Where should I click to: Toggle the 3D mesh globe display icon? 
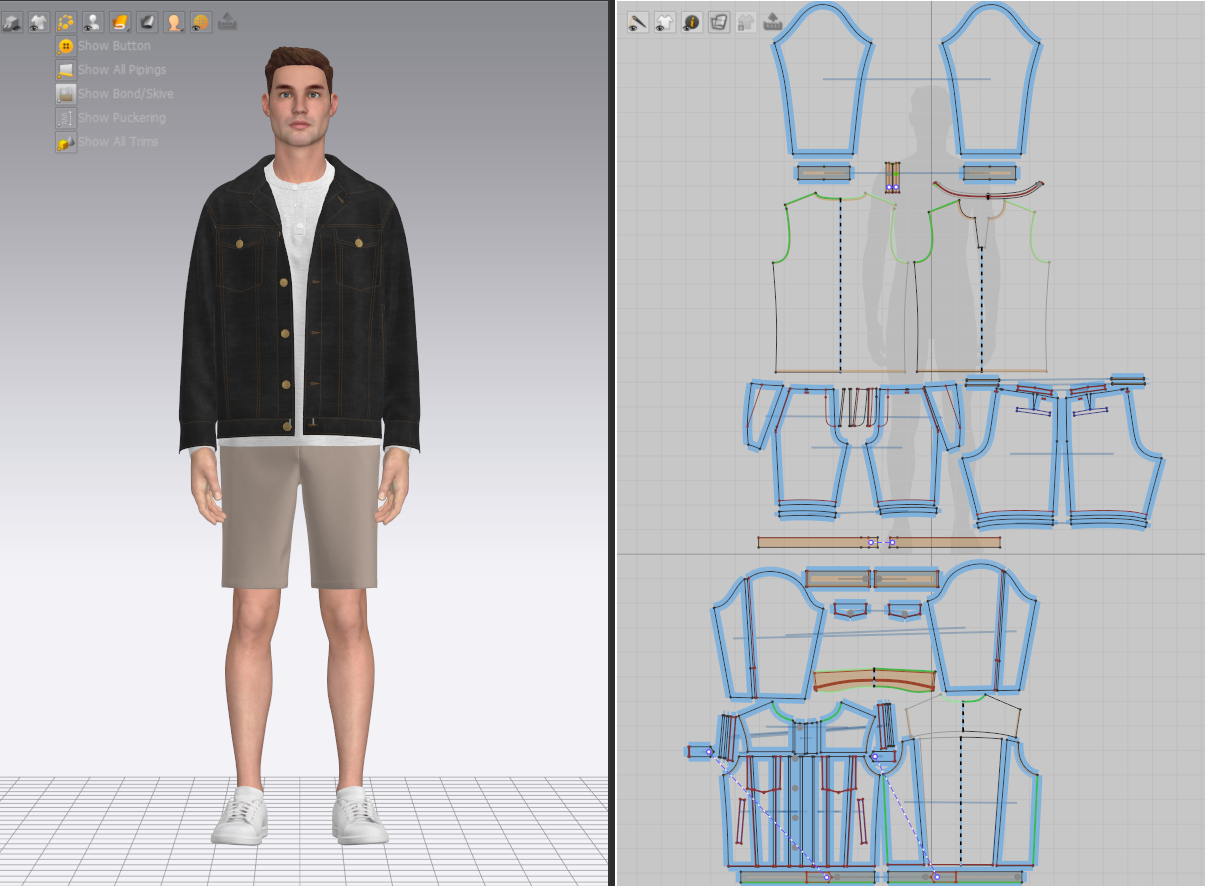pos(201,21)
